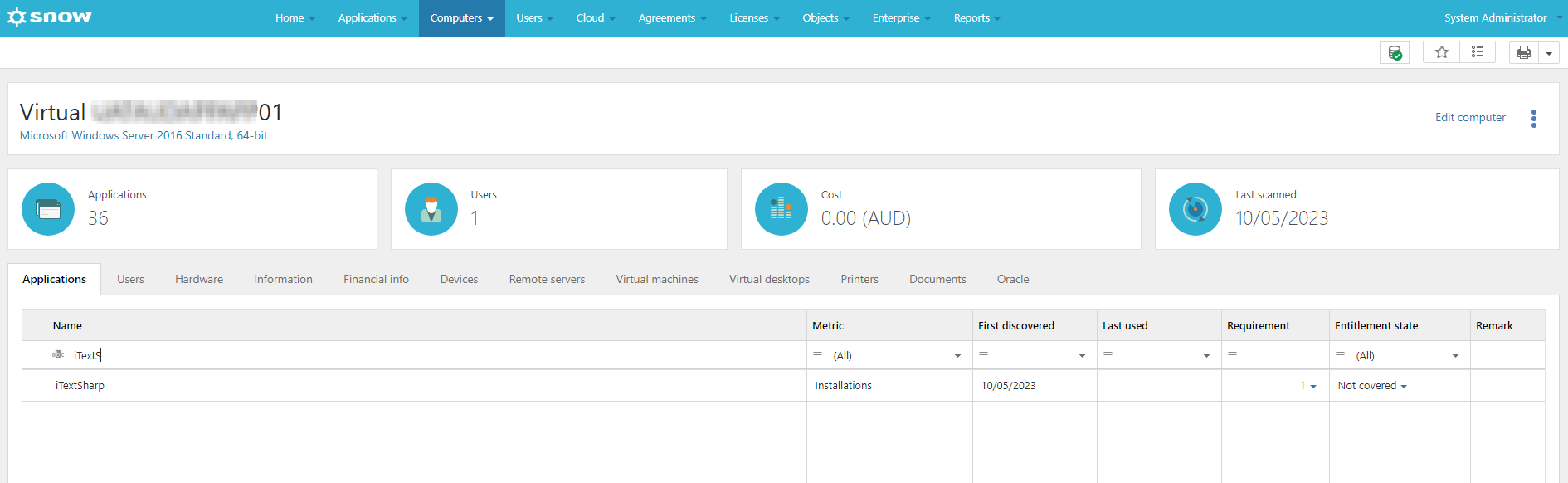Click the printer icon
The height and width of the screenshot is (483, 1568).
(x=1524, y=53)
